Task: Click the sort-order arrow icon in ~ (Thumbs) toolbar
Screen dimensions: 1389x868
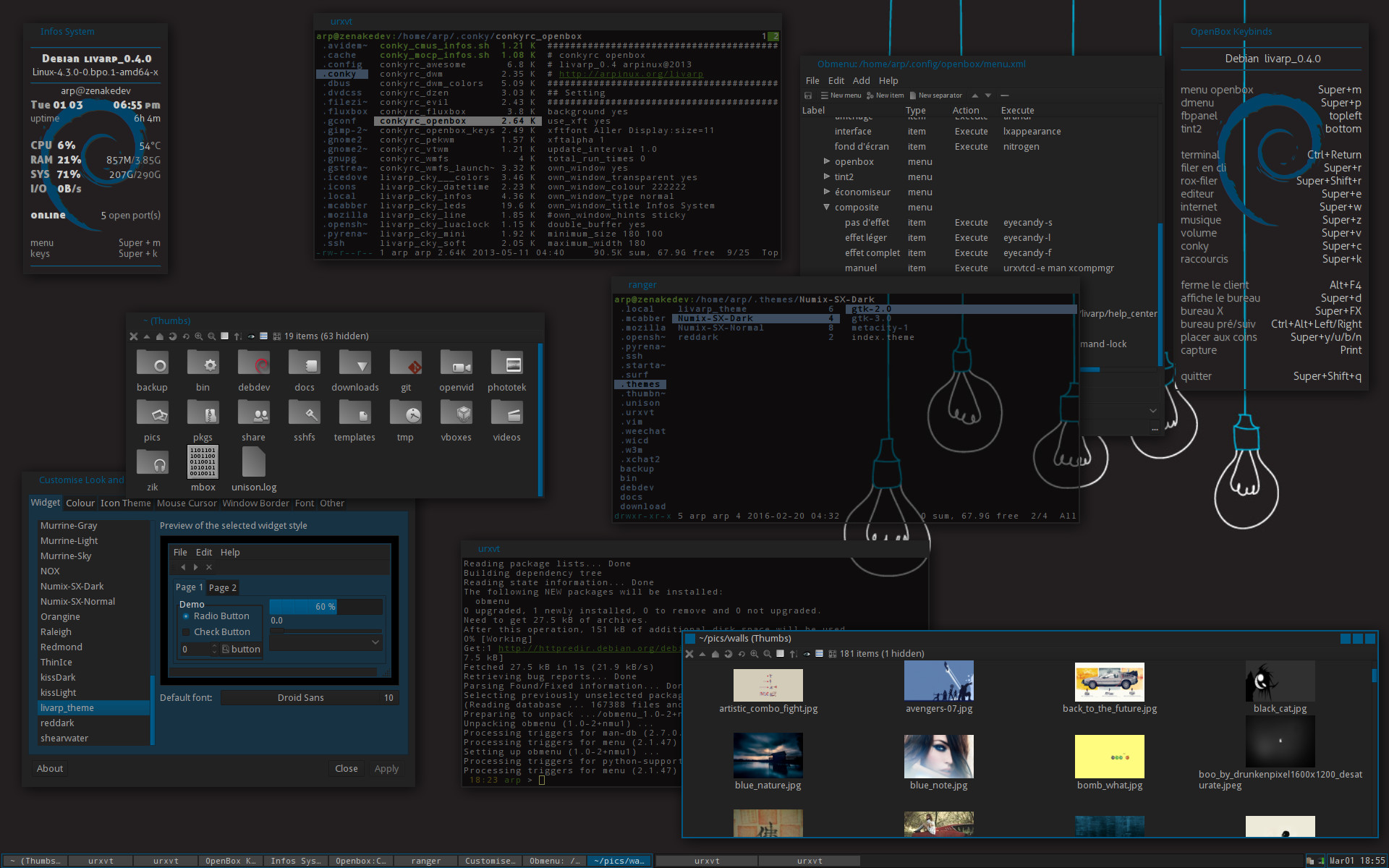Action: pos(238,336)
